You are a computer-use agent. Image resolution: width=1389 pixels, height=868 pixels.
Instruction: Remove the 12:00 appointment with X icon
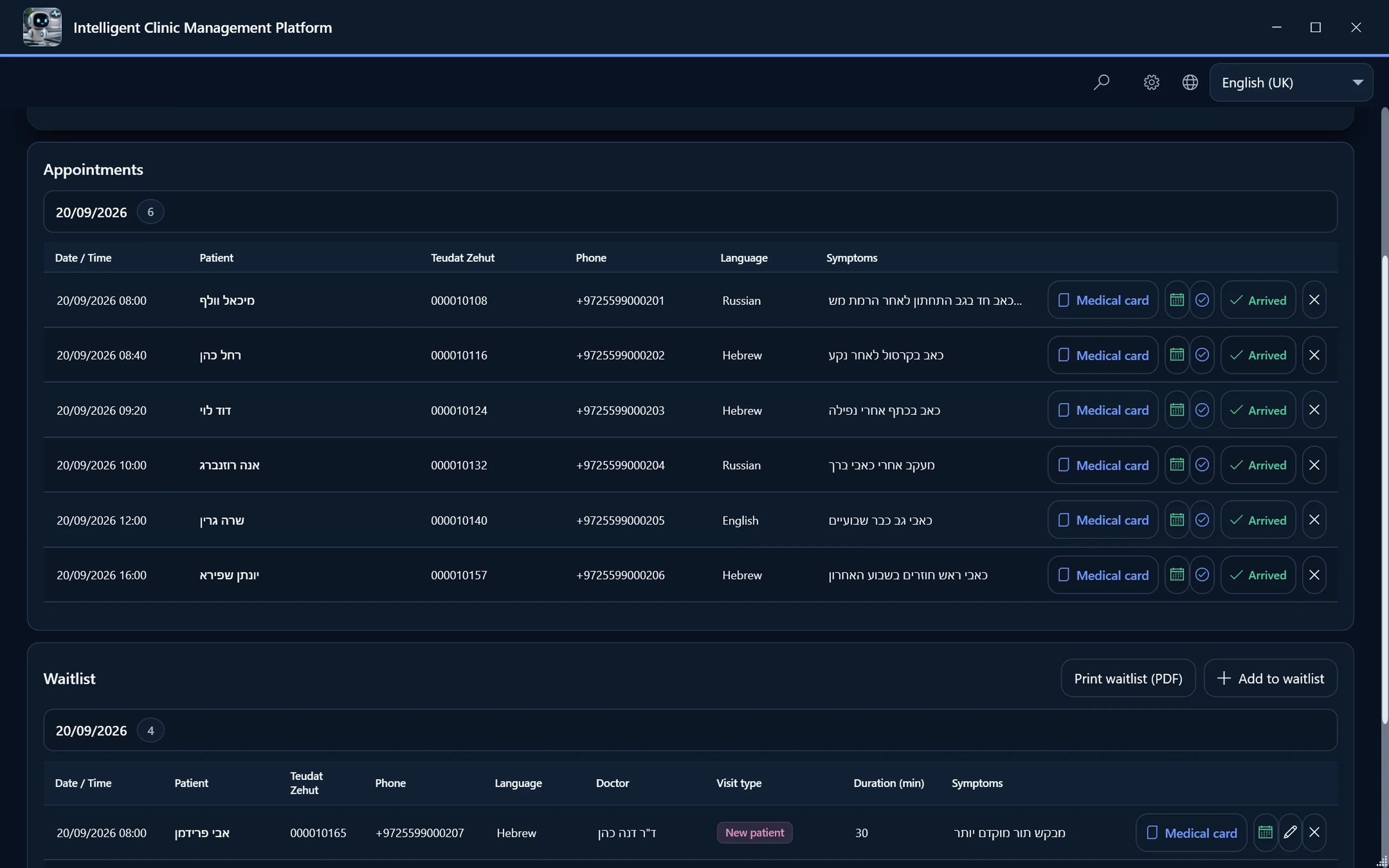point(1314,520)
